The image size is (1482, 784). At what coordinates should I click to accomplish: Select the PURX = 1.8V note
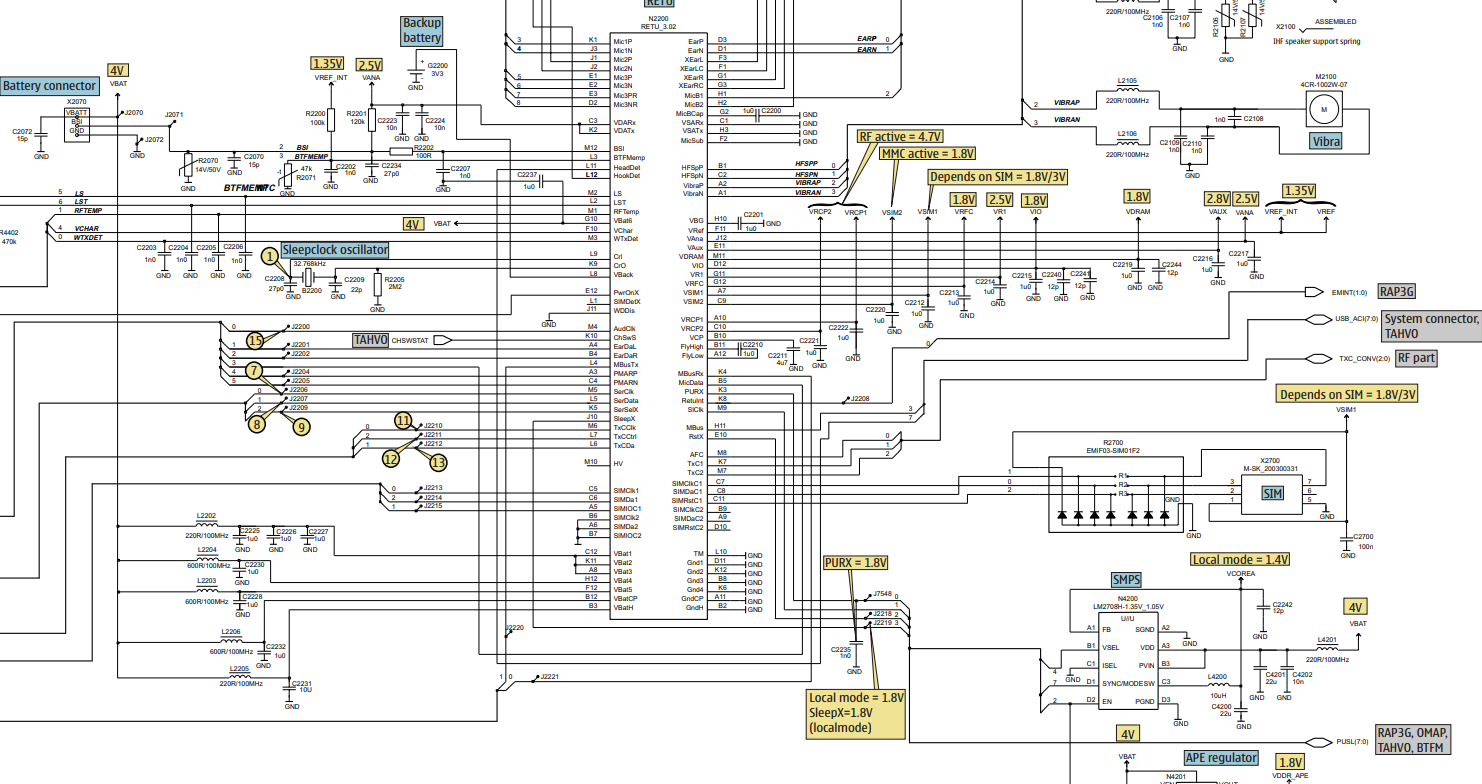coord(856,563)
